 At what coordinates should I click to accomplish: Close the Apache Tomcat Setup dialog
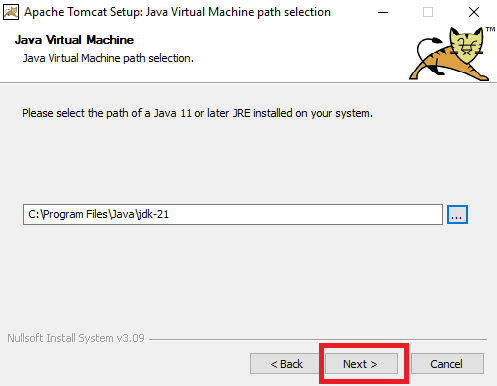[474, 12]
